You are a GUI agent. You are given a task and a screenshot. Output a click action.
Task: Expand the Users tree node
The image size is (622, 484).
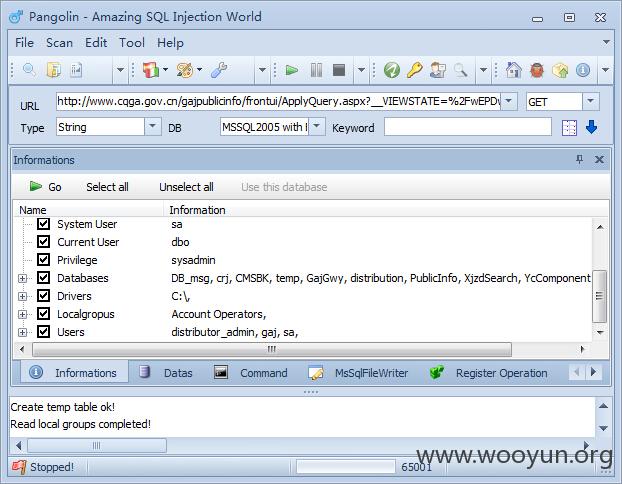click(23, 332)
